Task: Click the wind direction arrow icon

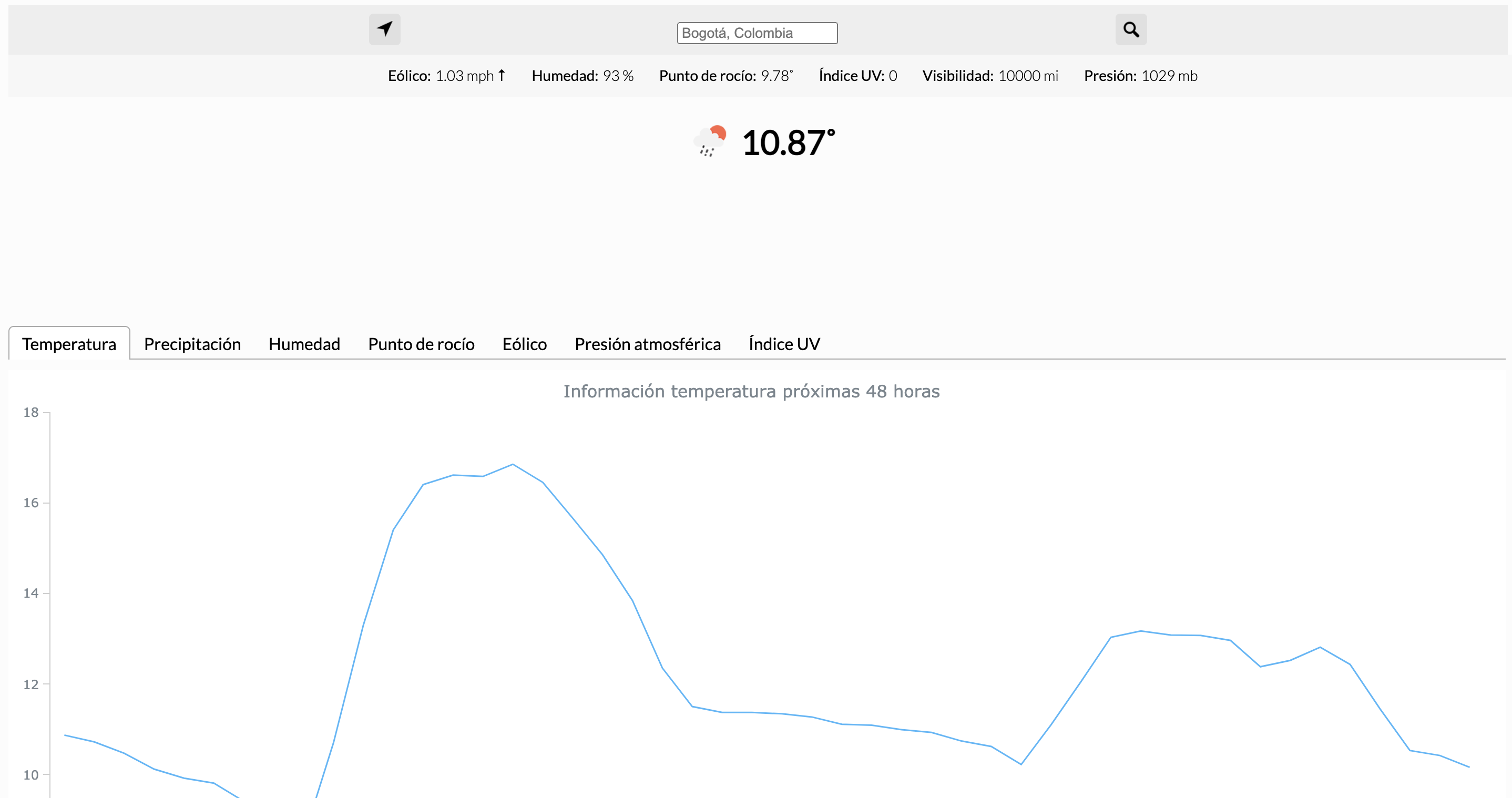Action: 502,75
